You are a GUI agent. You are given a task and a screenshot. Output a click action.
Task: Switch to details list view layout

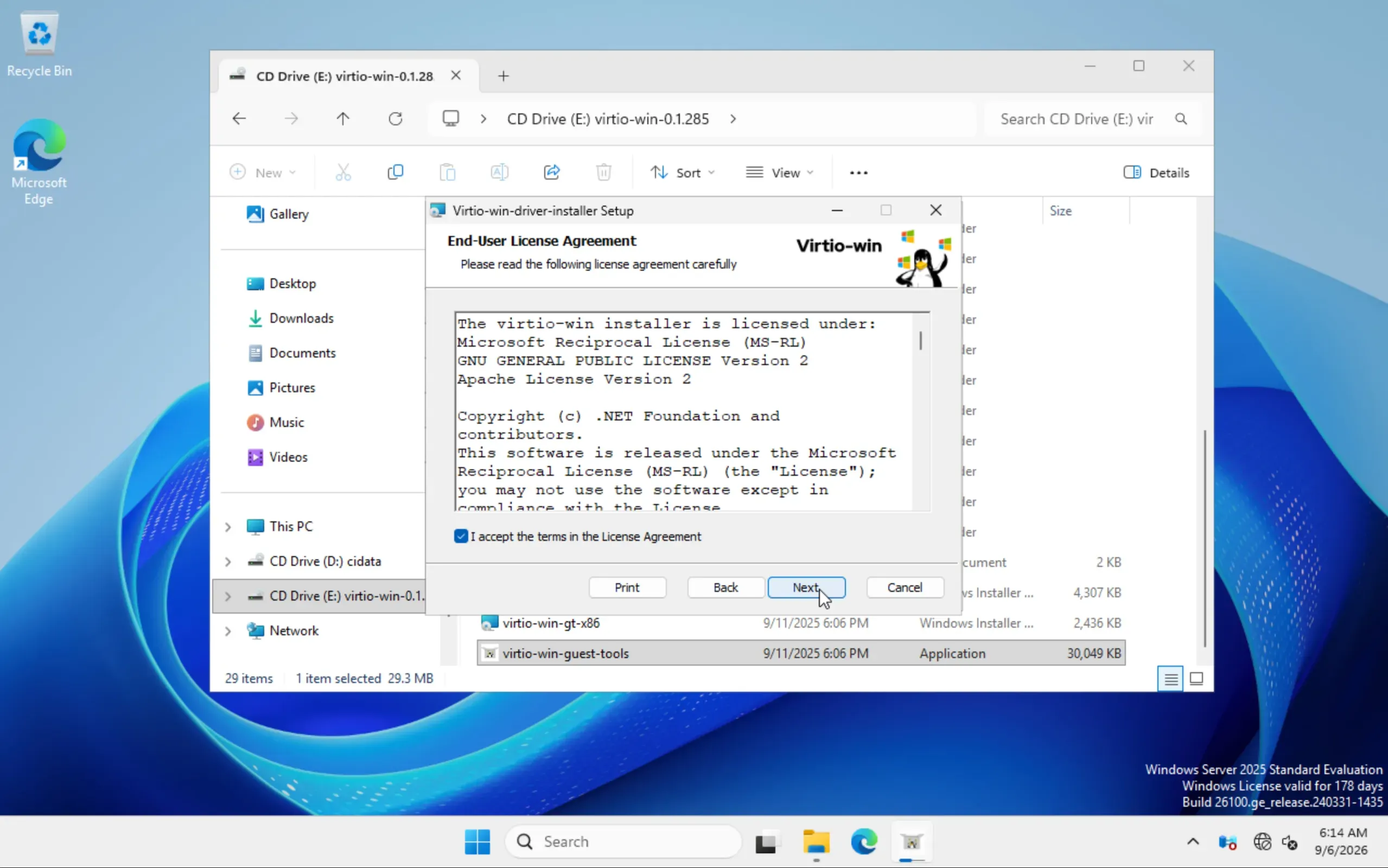(x=1170, y=679)
